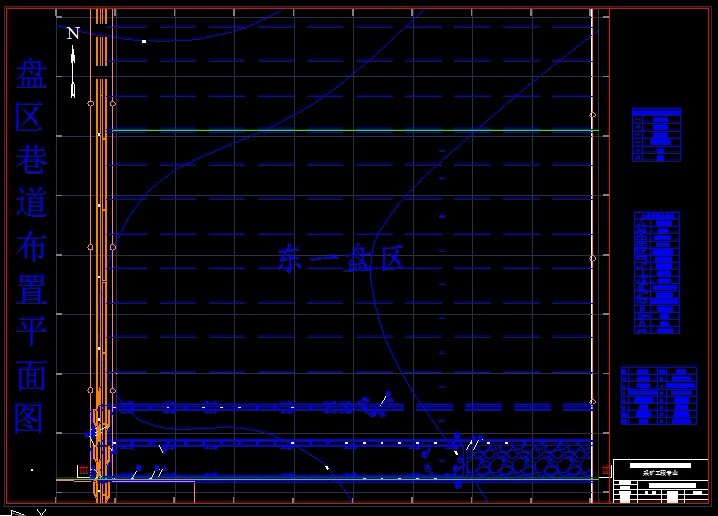Select the 置 character in the vertical title
Image resolution: width=718 pixels, height=516 pixels.
pos(31,288)
